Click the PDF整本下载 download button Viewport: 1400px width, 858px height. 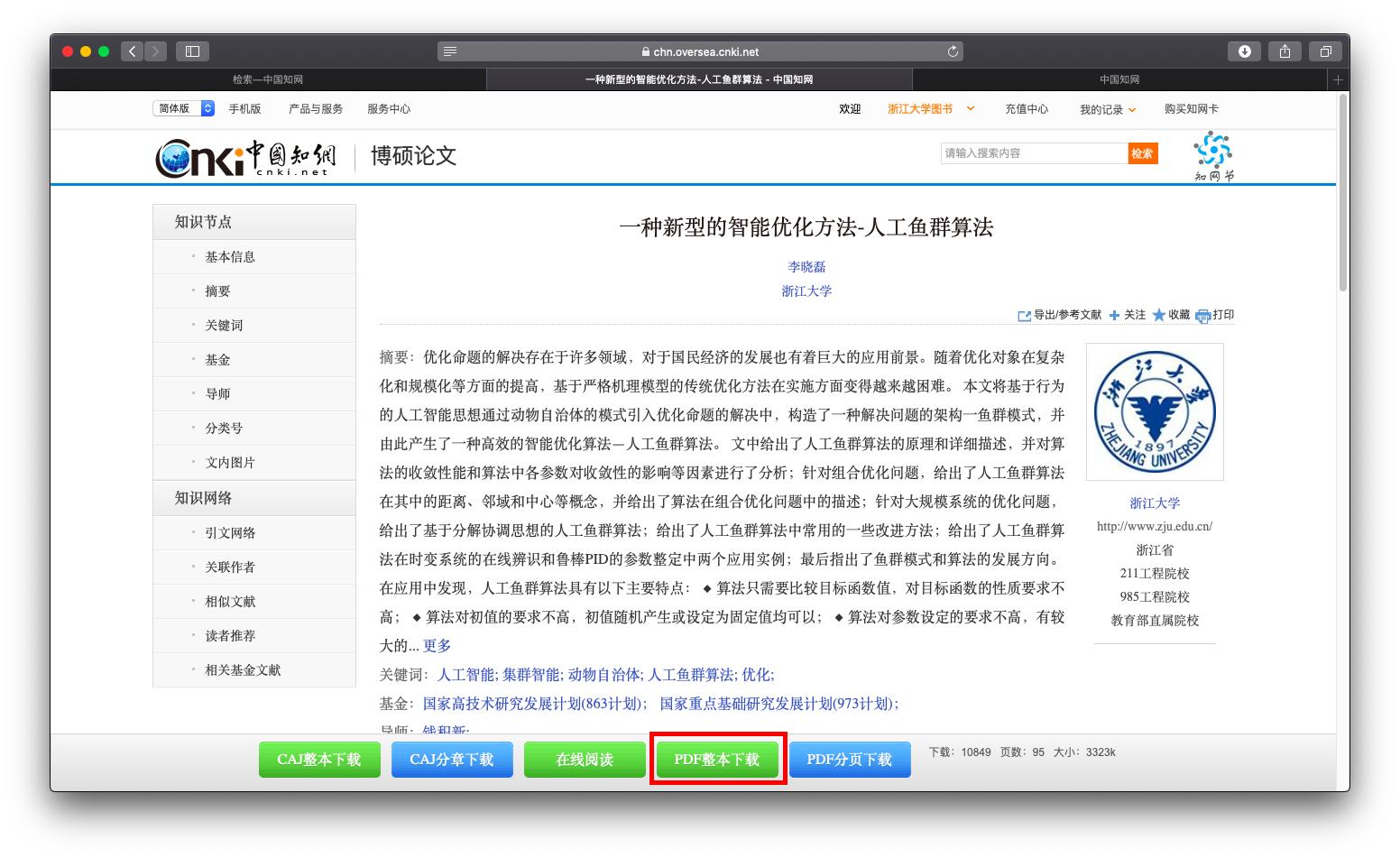717,759
